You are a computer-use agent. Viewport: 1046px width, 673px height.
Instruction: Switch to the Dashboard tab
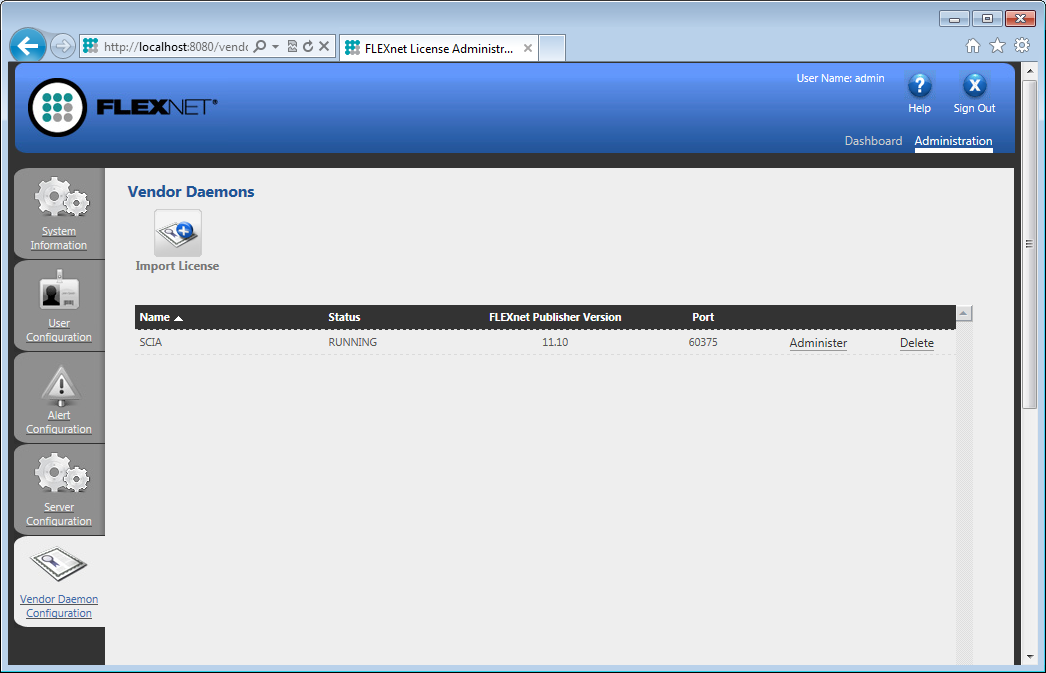click(x=873, y=141)
